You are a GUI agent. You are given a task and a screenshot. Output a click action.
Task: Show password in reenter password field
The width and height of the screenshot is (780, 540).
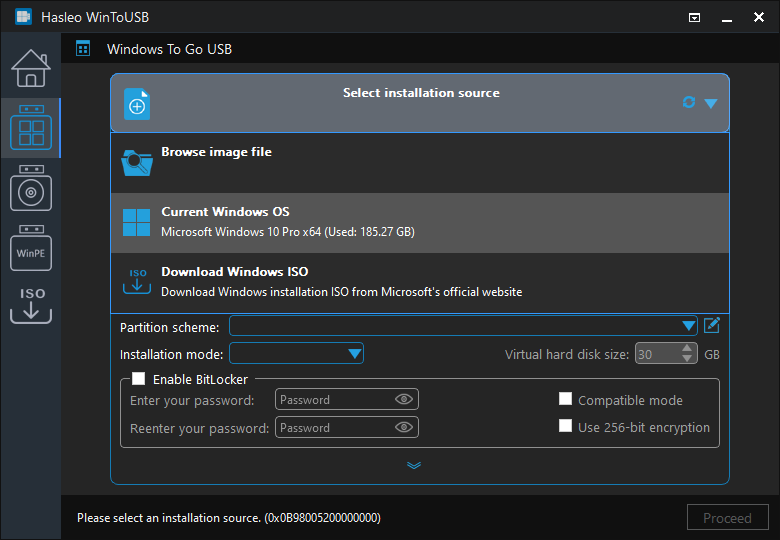(403, 427)
